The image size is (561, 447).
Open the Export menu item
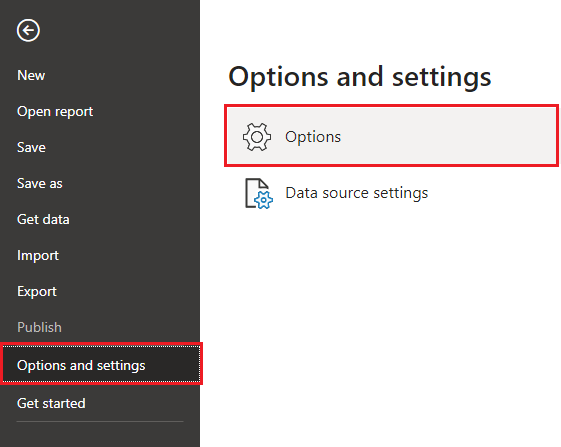click(37, 292)
